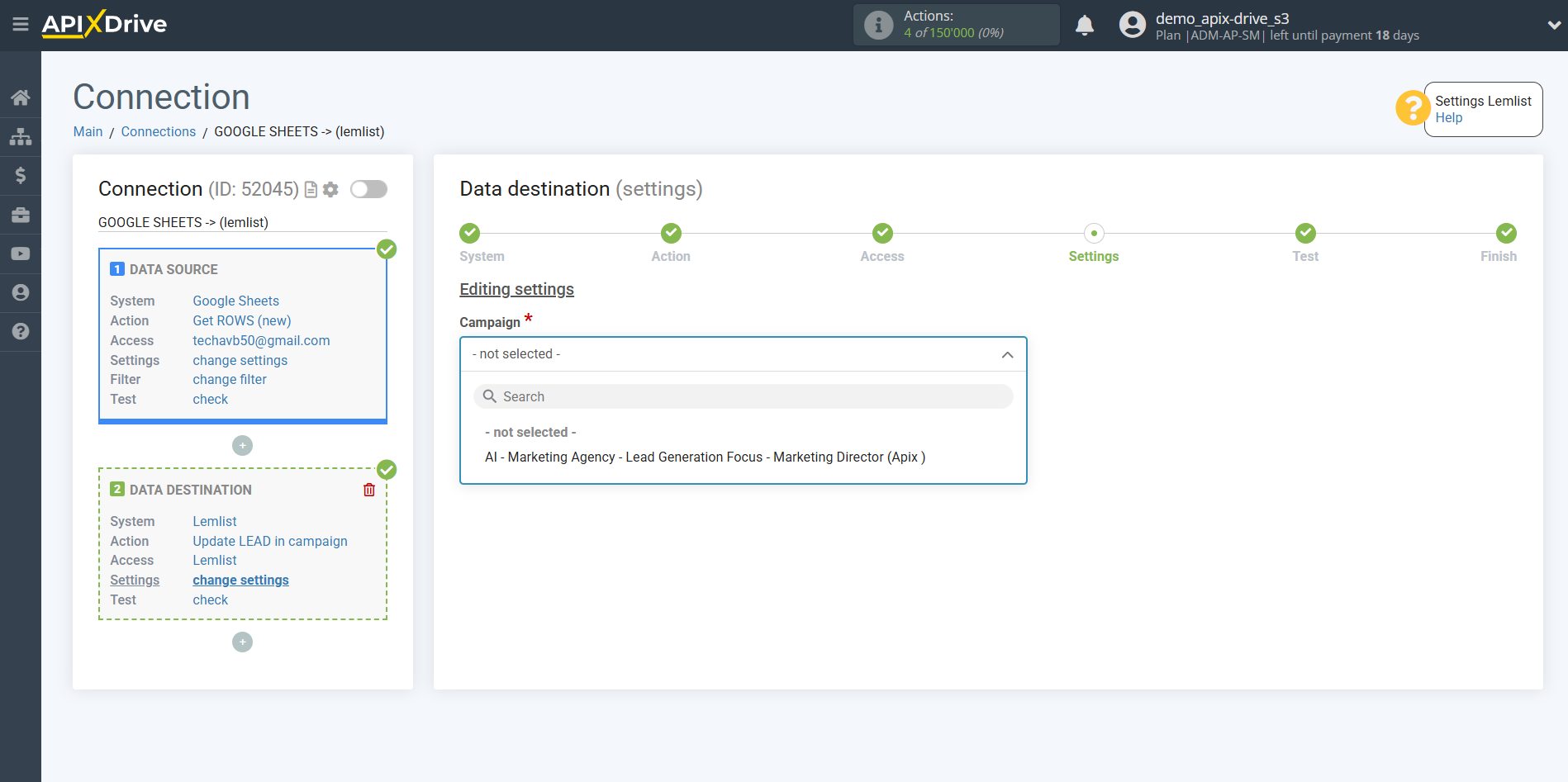1568x782 pixels.
Task: Click the DATA SOURCE block title
Action: tap(173, 269)
